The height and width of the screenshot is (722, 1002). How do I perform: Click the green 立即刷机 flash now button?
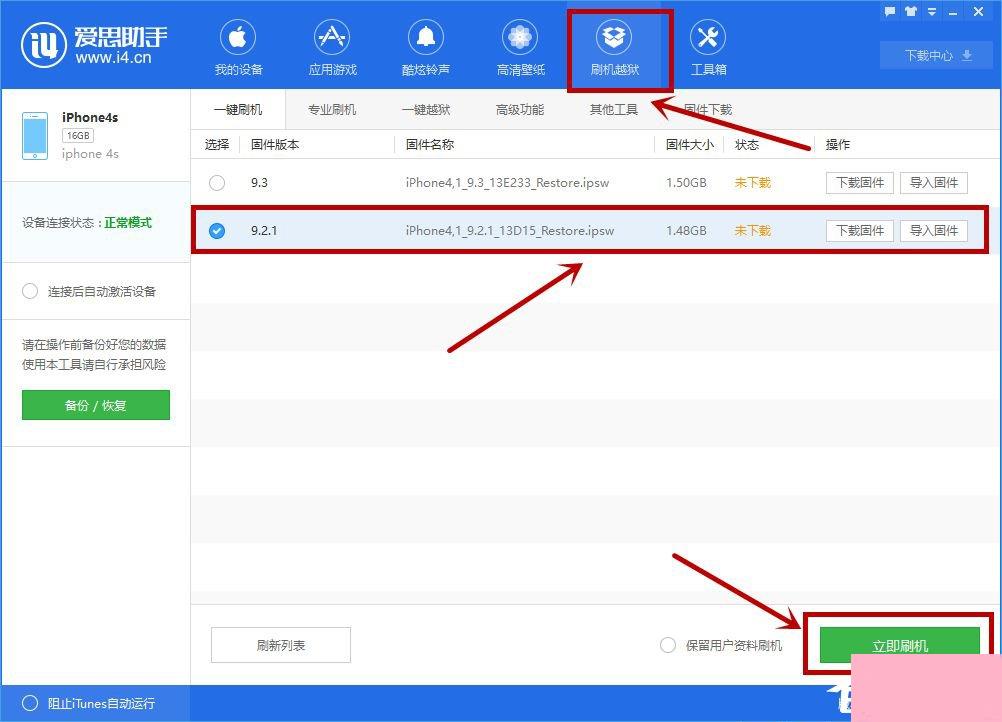pos(900,645)
